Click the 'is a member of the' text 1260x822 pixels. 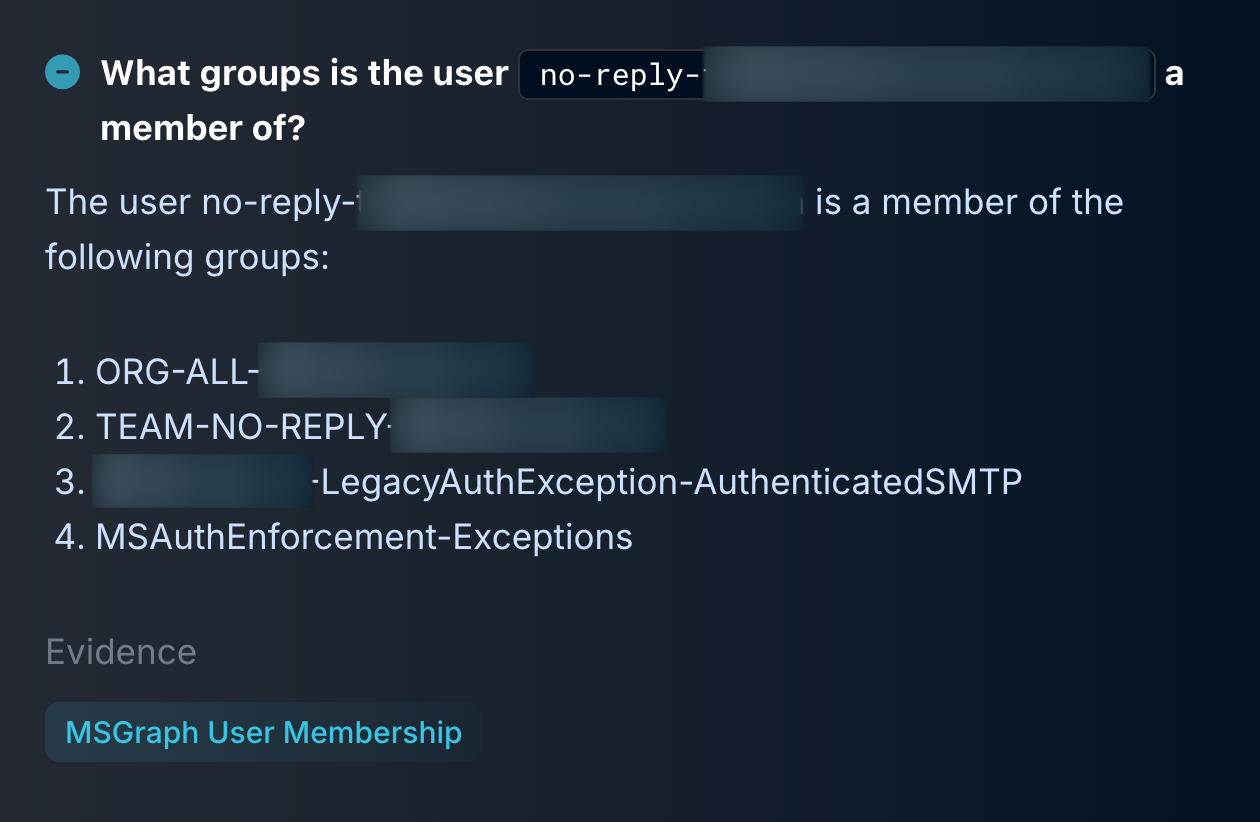tap(969, 203)
